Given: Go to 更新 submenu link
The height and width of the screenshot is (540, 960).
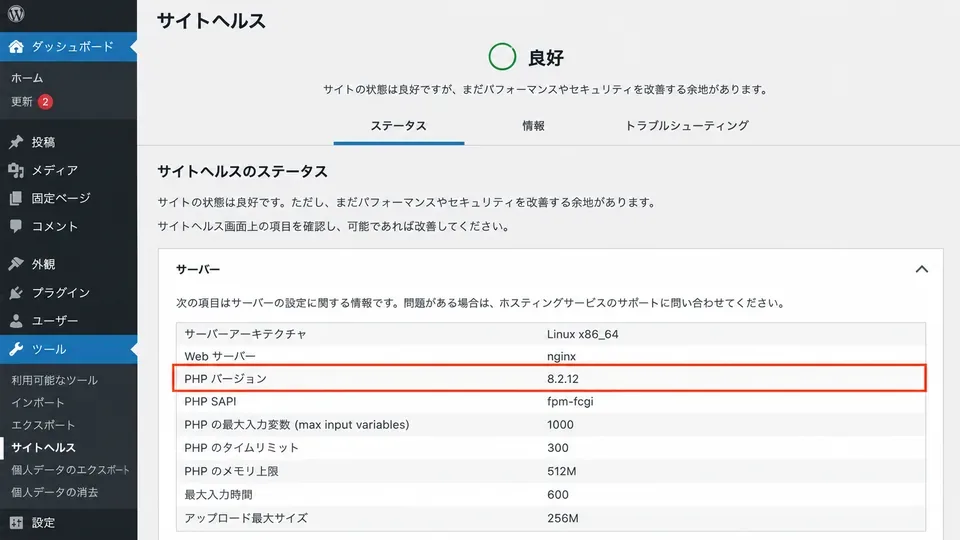Looking at the screenshot, I should pos(21,102).
